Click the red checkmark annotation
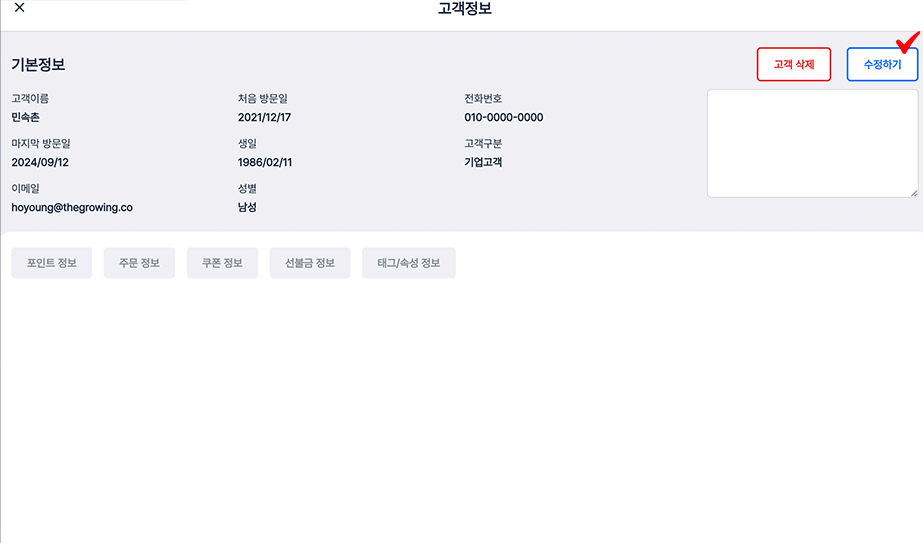The image size is (923, 543). click(908, 42)
